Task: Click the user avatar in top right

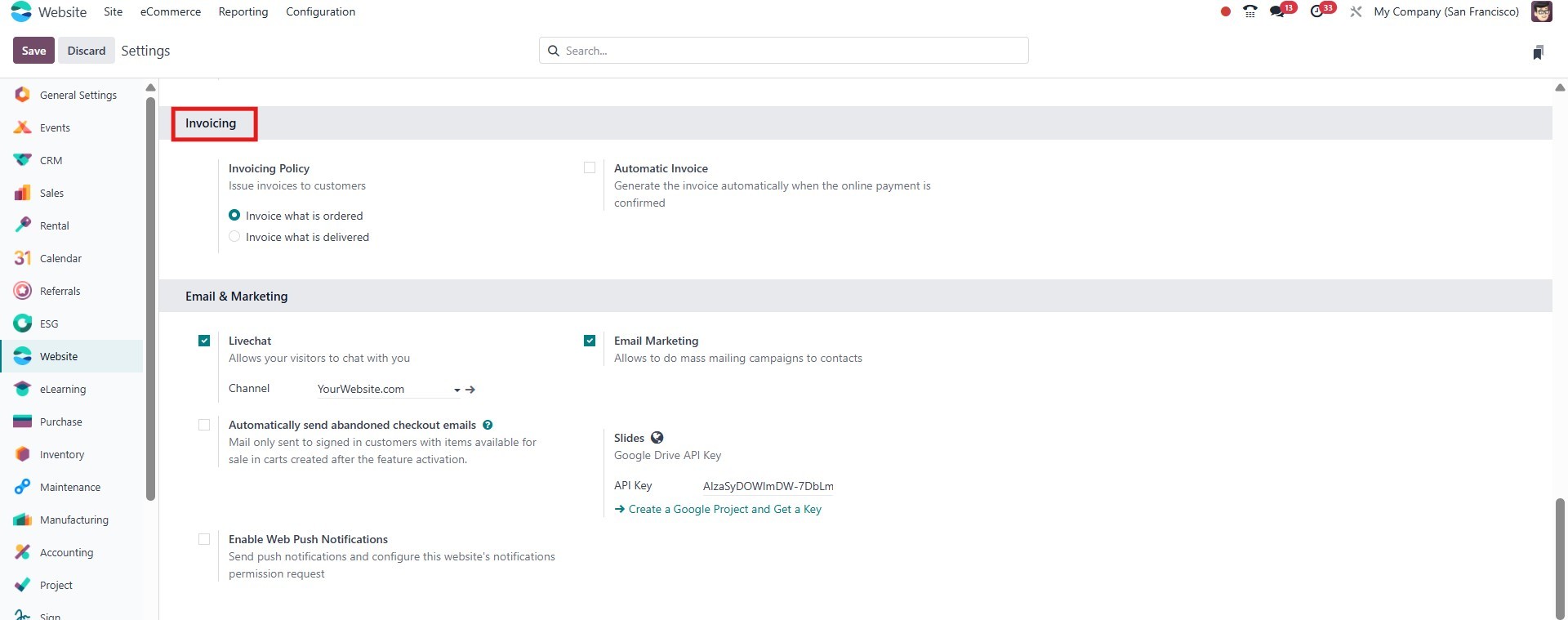Action: [x=1541, y=11]
